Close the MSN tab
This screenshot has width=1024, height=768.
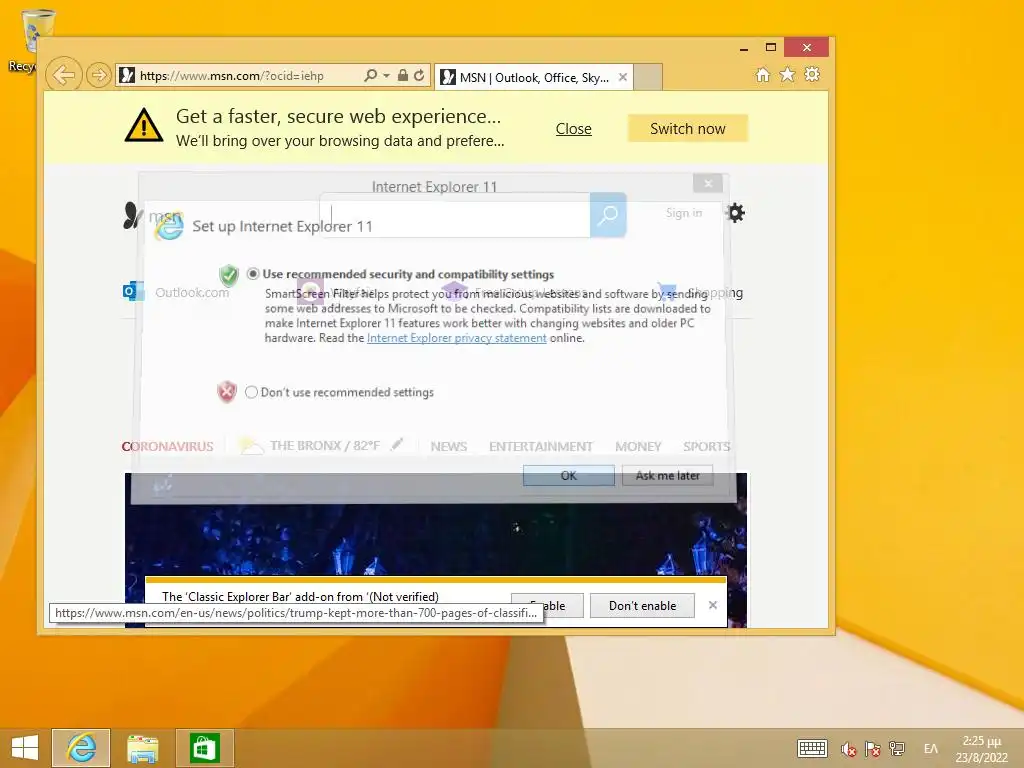pos(623,77)
